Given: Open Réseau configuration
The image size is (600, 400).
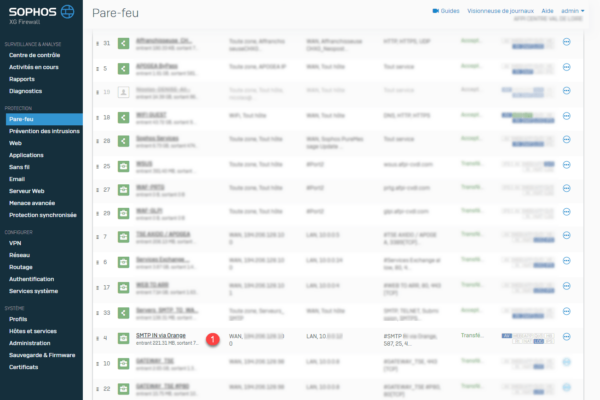Looking at the screenshot, I should pyautogui.click(x=20, y=255).
